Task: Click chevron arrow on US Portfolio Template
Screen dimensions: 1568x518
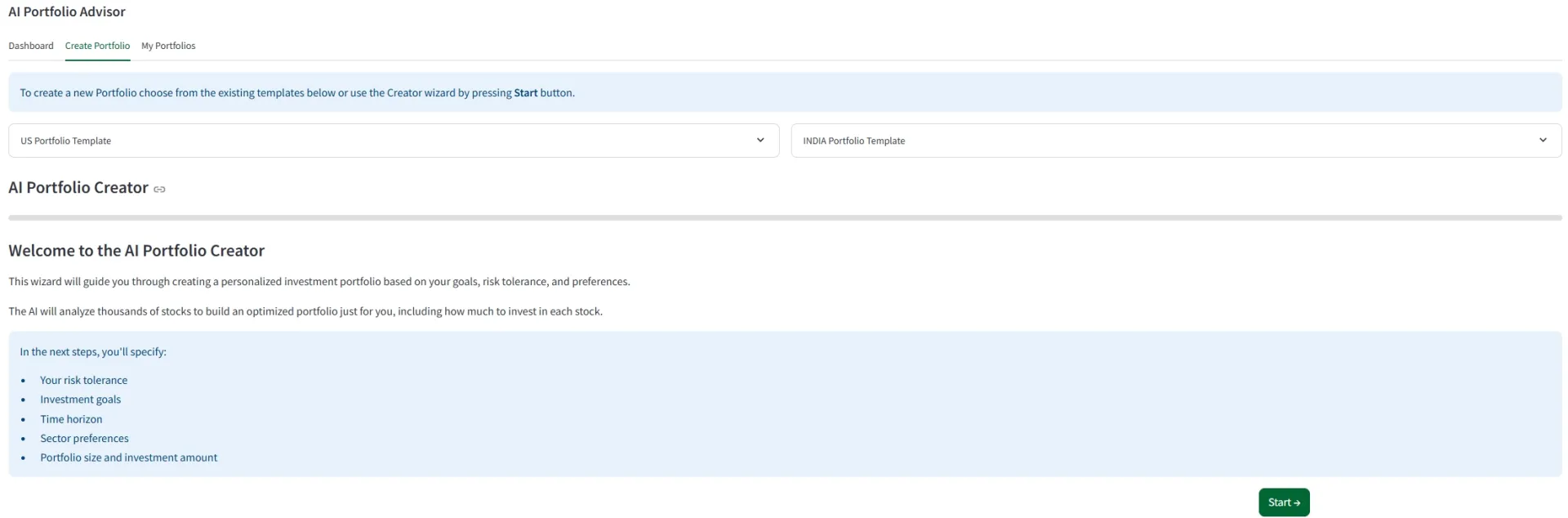Action: pyautogui.click(x=760, y=141)
